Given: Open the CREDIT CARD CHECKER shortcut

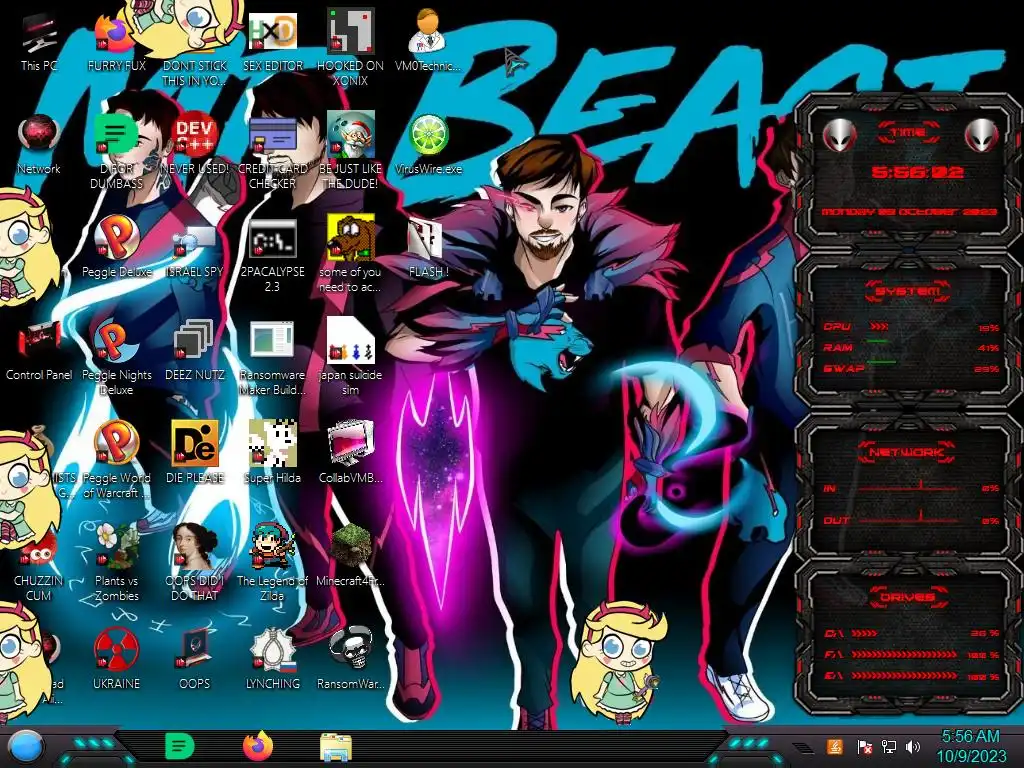Looking at the screenshot, I should pyautogui.click(x=273, y=152).
